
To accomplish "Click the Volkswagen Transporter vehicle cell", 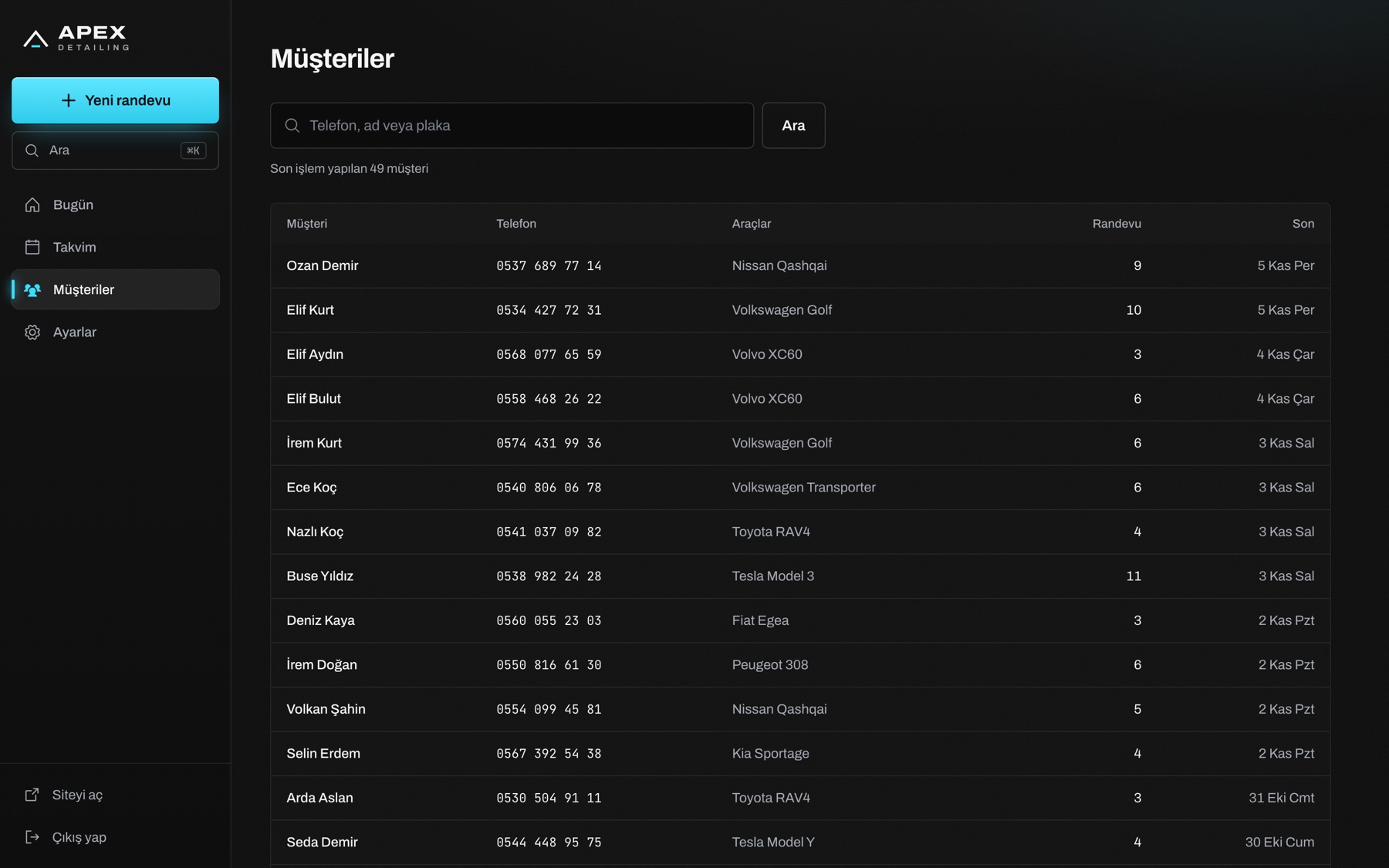I will 803,488.
